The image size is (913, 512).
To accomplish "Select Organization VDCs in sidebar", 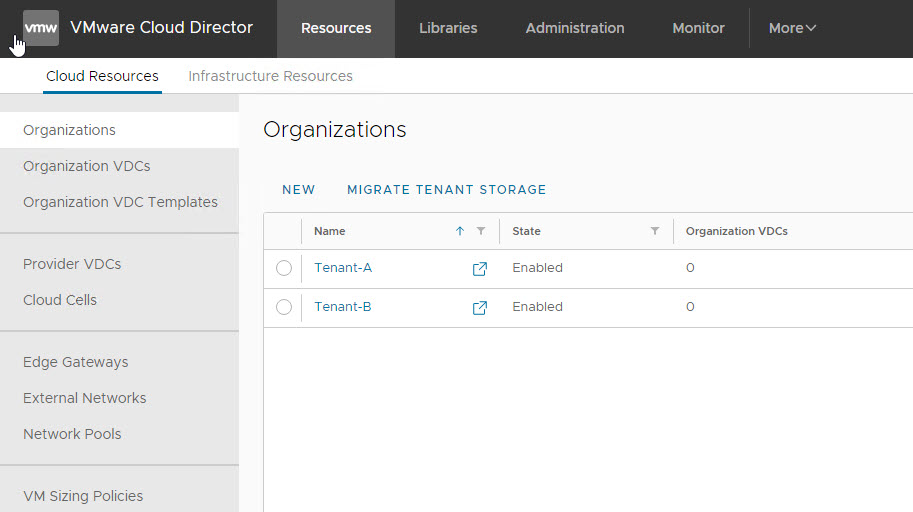I will [x=87, y=166].
